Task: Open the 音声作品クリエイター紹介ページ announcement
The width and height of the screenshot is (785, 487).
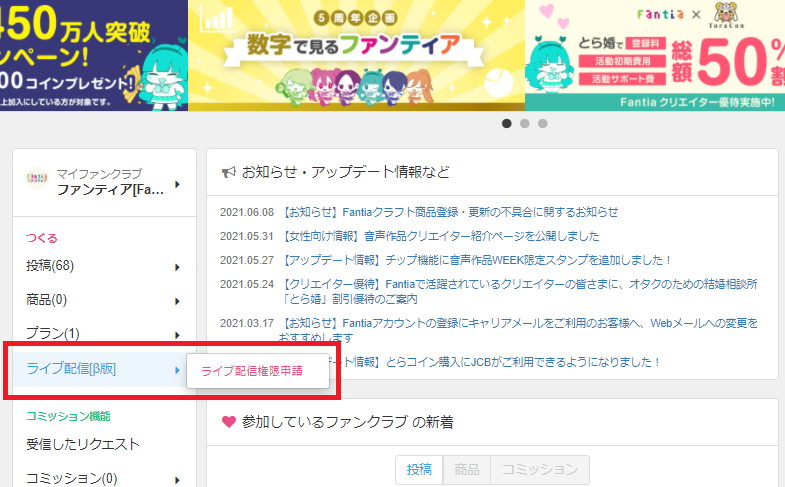Action: point(439,236)
